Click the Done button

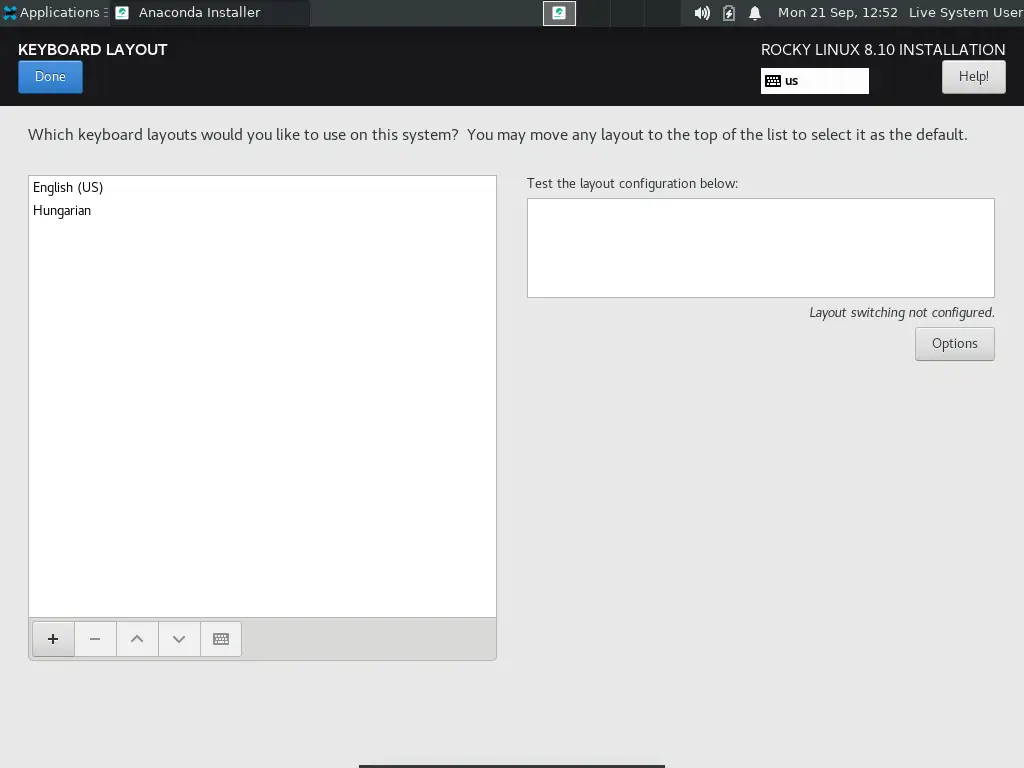click(x=50, y=76)
